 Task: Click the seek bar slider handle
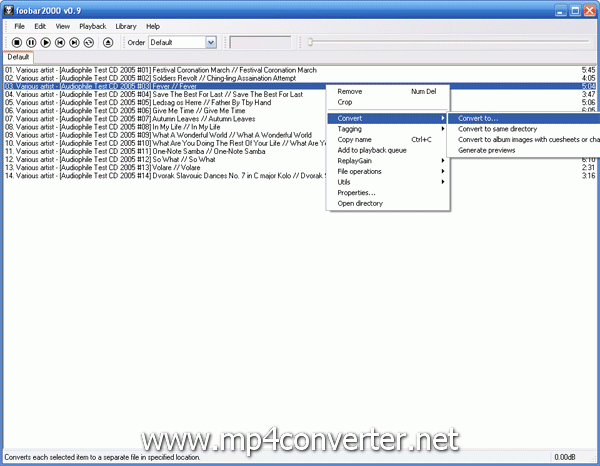click(310, 42)
